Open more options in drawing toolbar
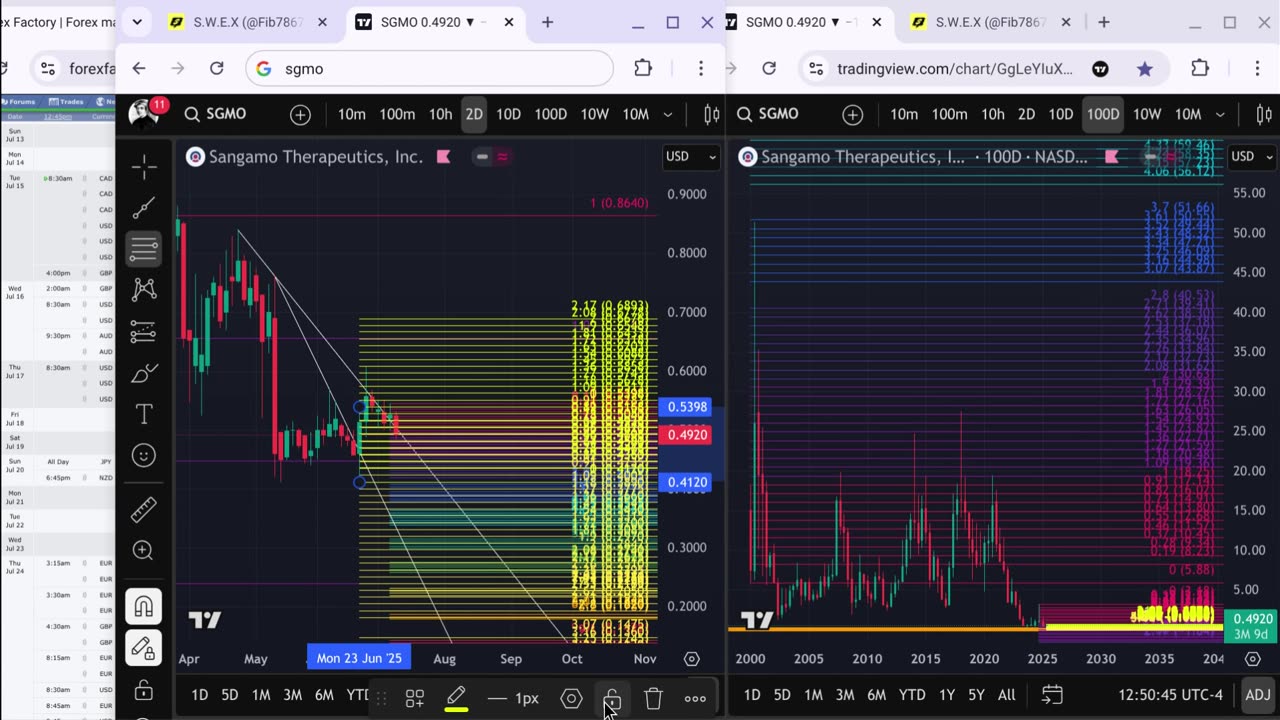 [x=694, y=698]
